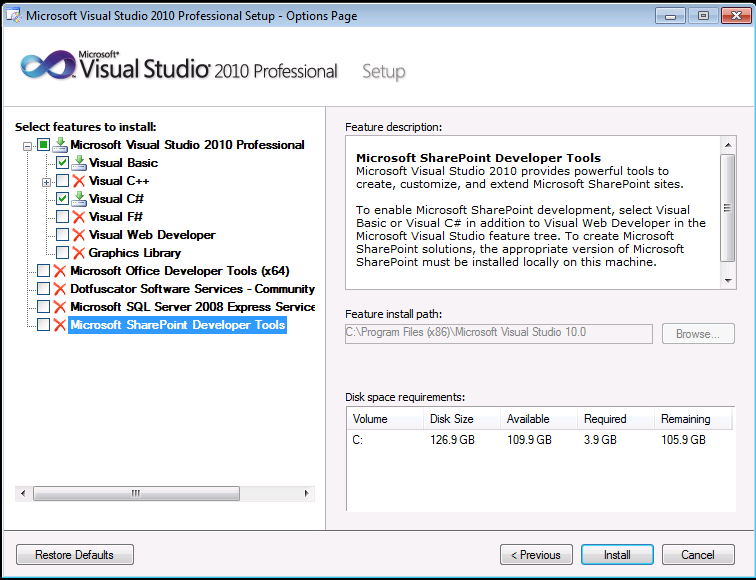Enable the Visual F# checkbox
756x580 pixels.
[x=62, y=217]
